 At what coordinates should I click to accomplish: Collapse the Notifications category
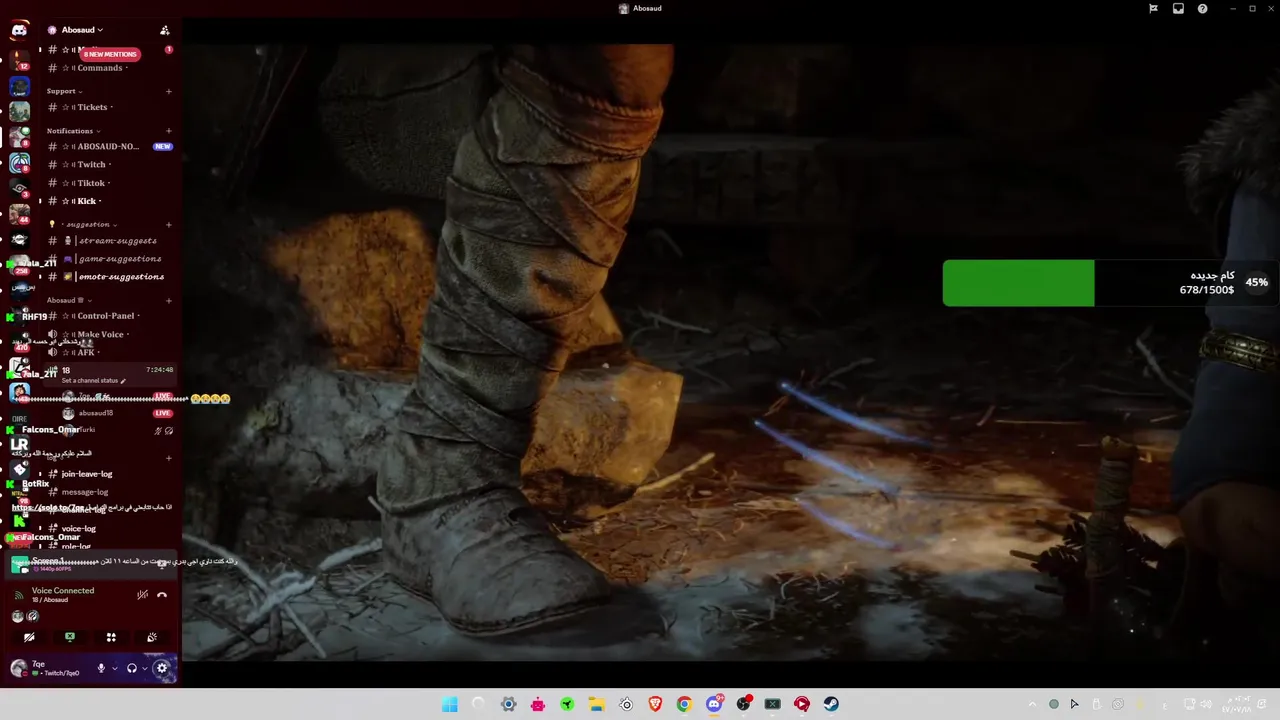72,131
